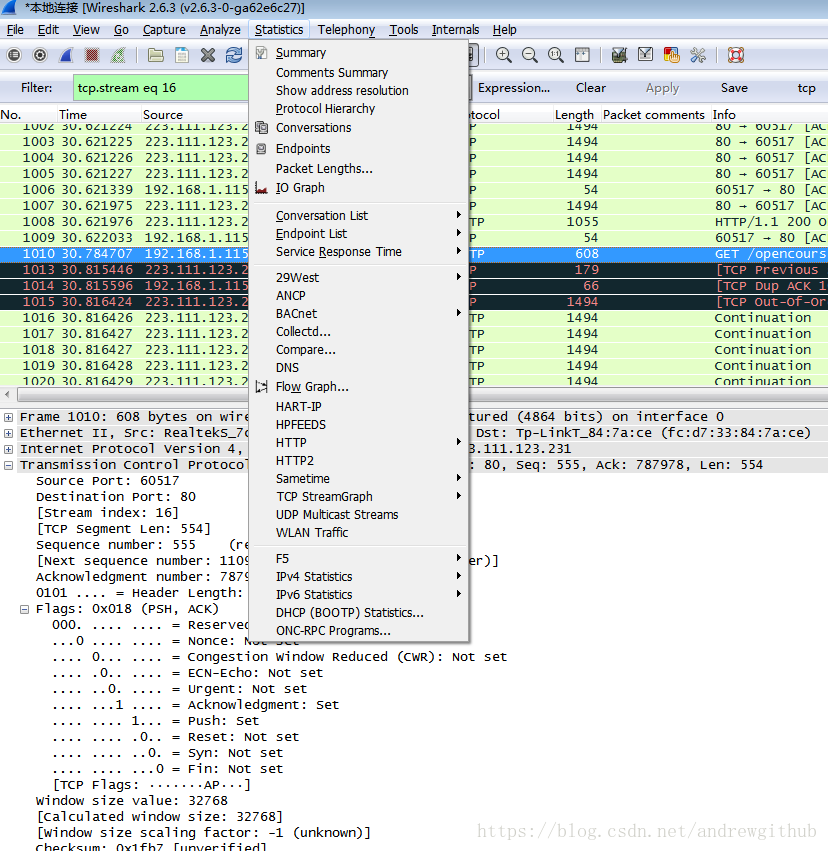Expand Service Response Time submenu

click(359, 252)
